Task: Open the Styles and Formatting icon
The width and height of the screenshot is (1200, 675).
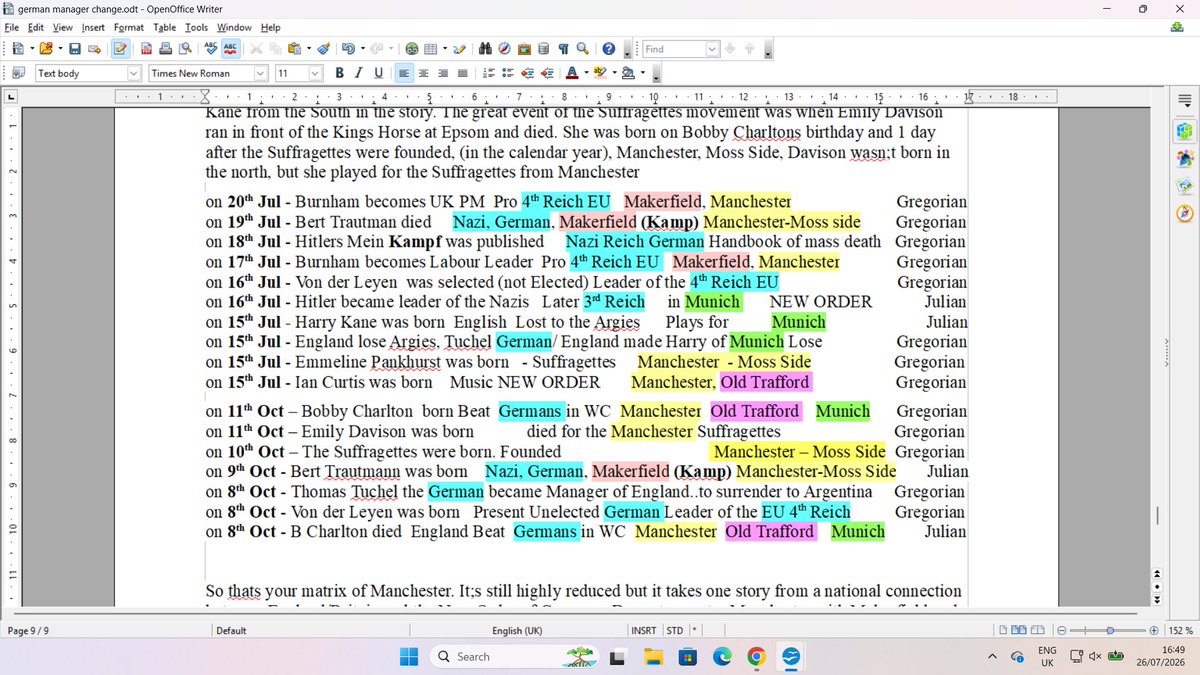Action: click(17, 73)
